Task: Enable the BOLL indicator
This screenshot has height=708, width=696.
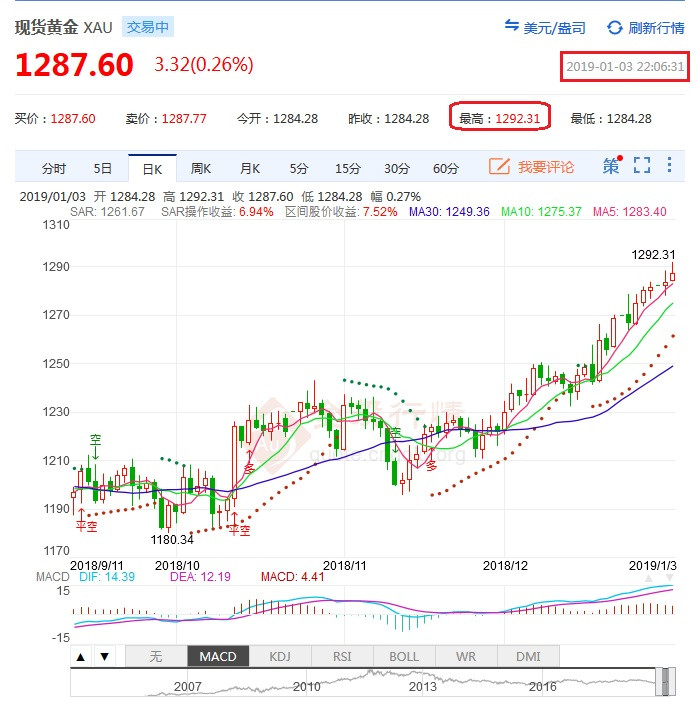Action: tap(404, 657)
